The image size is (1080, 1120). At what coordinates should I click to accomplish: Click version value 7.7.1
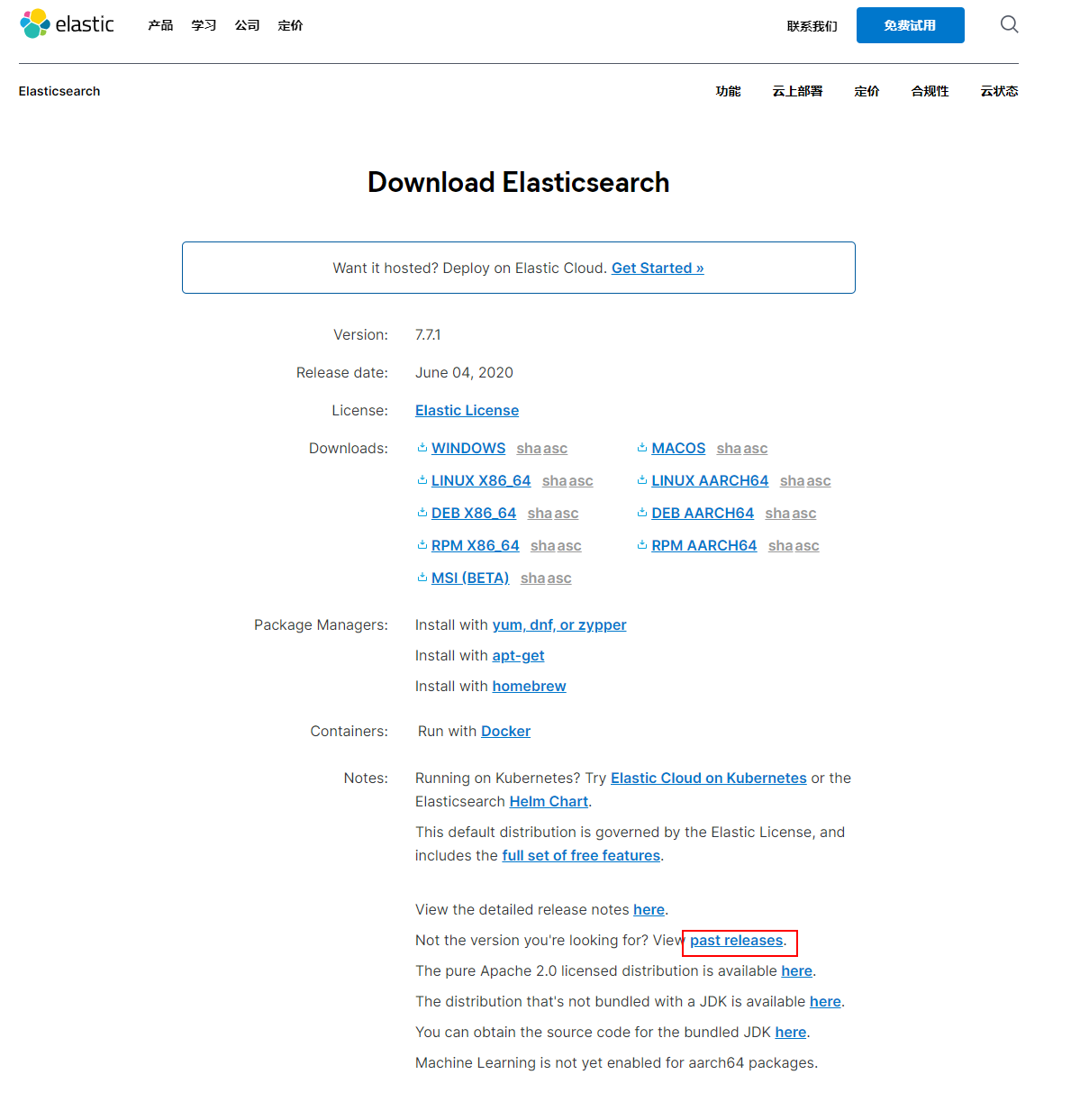point(428,334)
